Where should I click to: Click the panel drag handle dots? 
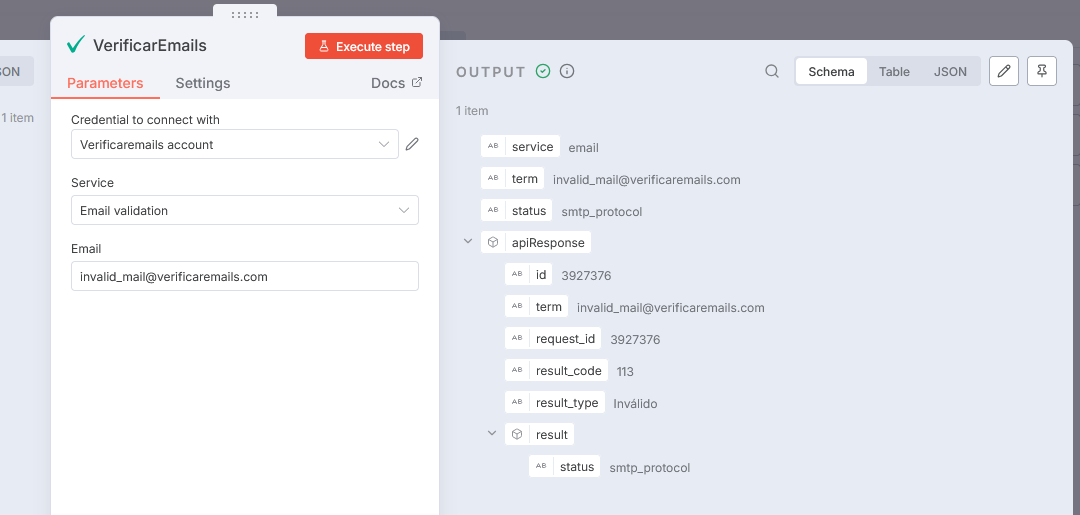point(245,14)
